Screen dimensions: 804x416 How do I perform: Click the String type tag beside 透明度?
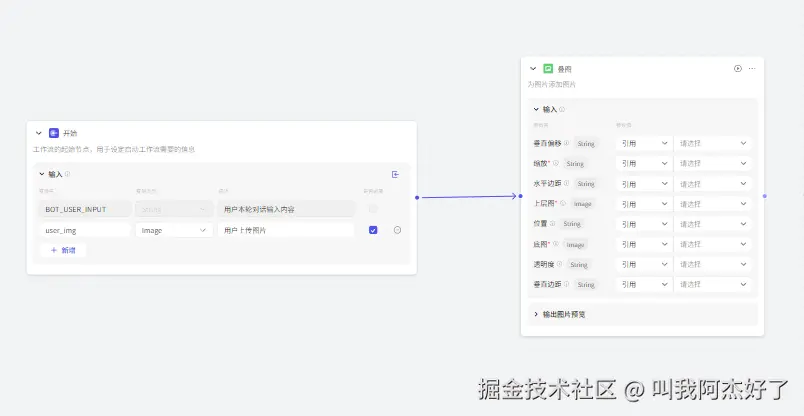click(578, 265)
